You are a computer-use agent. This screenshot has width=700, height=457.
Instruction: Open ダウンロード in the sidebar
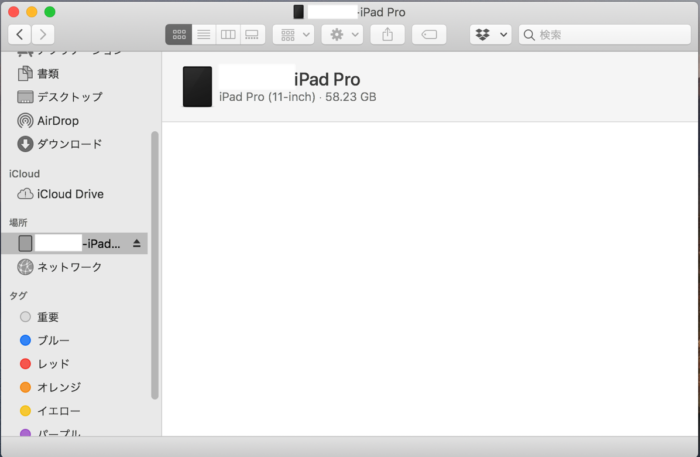pos(75,144)
